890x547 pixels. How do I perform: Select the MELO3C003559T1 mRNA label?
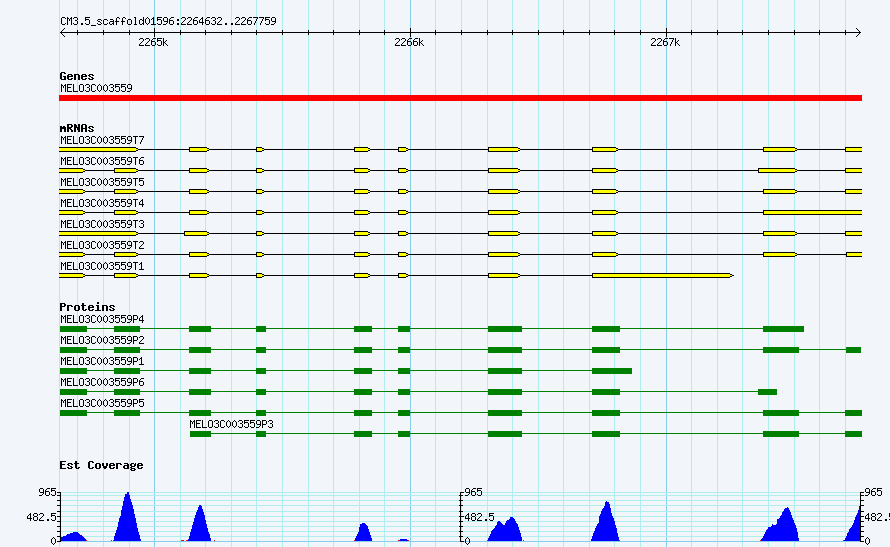click(102, 266)
